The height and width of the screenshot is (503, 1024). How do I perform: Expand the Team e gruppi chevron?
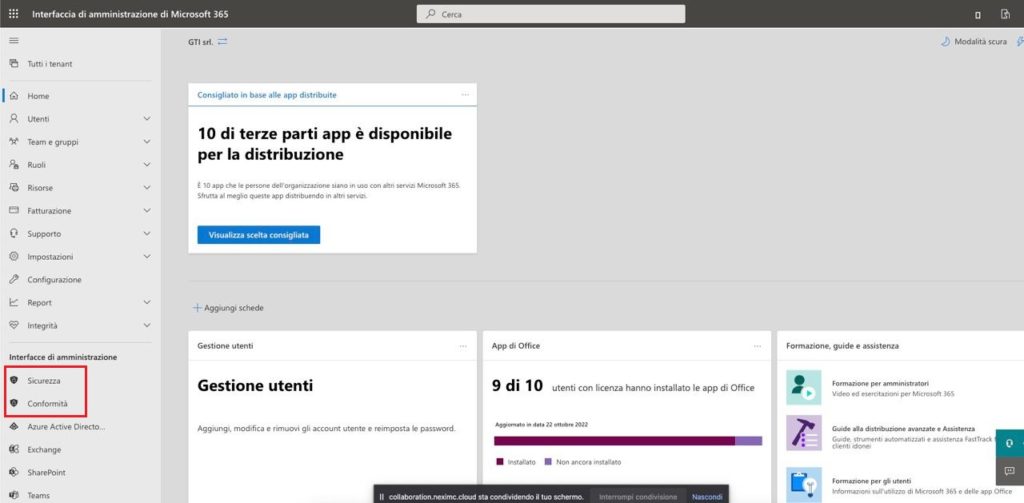point(147,142)
